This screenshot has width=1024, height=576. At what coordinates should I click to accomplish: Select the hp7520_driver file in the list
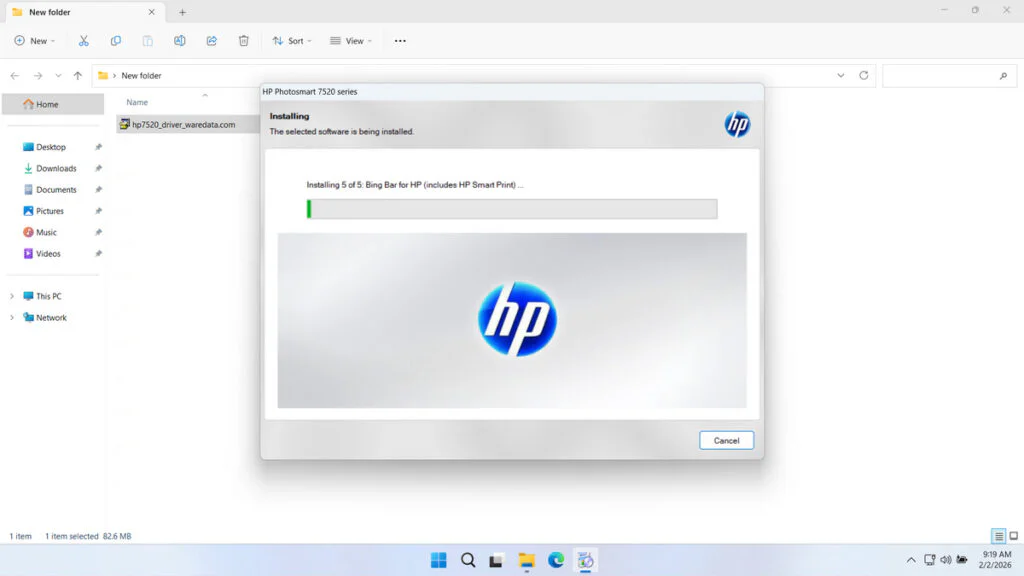185,124
